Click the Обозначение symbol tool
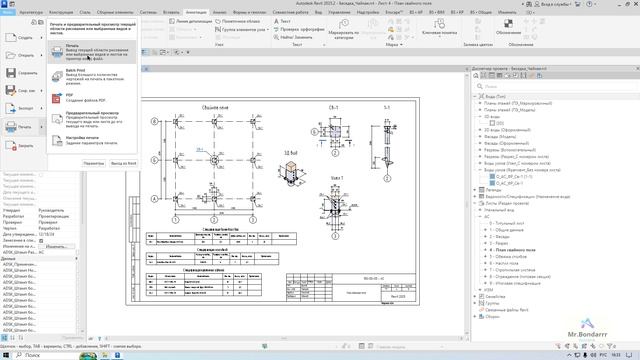Image resolution: width=640 pixels, height=360 pixels. tap(508, 27)
